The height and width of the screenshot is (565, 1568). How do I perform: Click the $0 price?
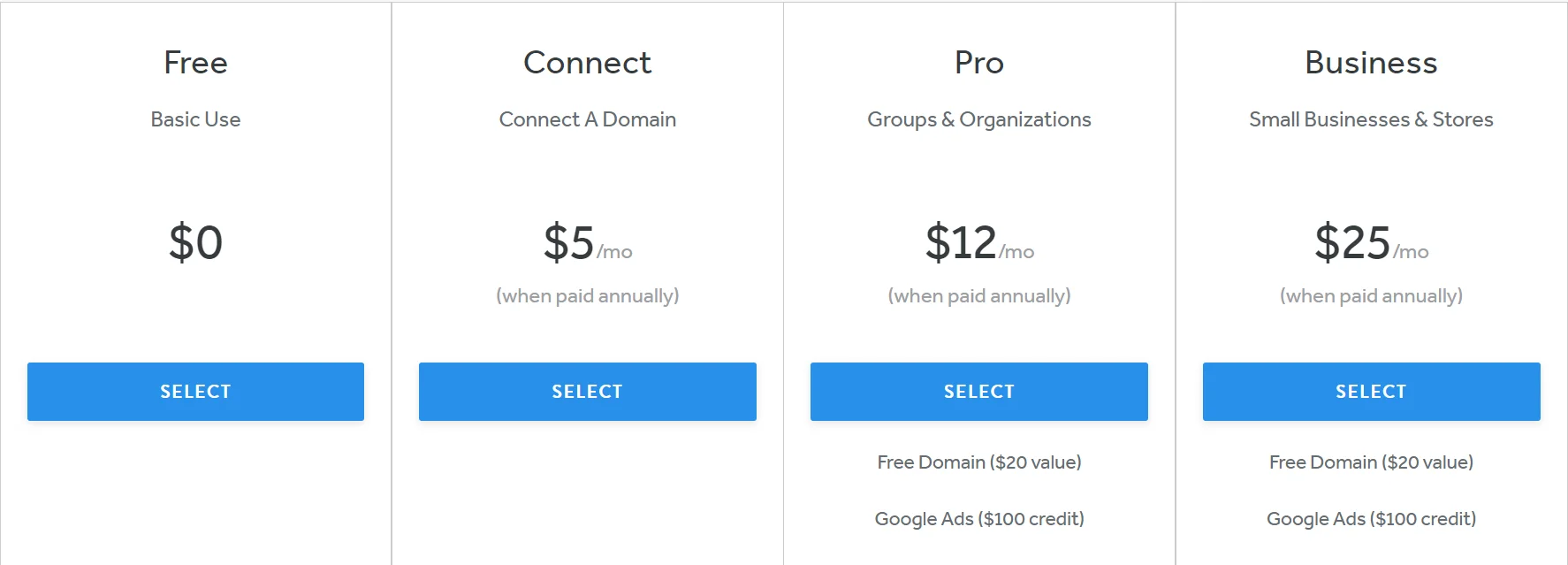pyautogui.click(x=195, y=242)
